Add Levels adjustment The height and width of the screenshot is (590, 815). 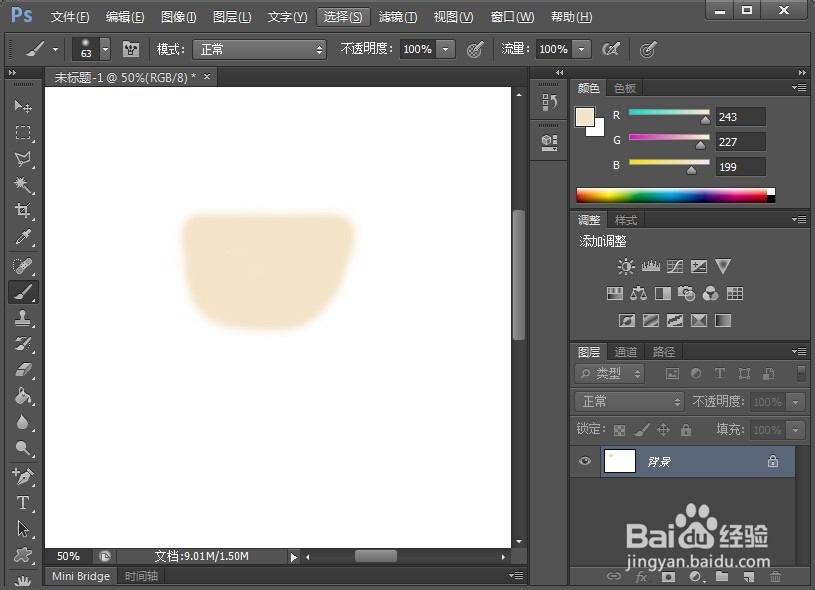pyautogui.click(x=650, y=267)
